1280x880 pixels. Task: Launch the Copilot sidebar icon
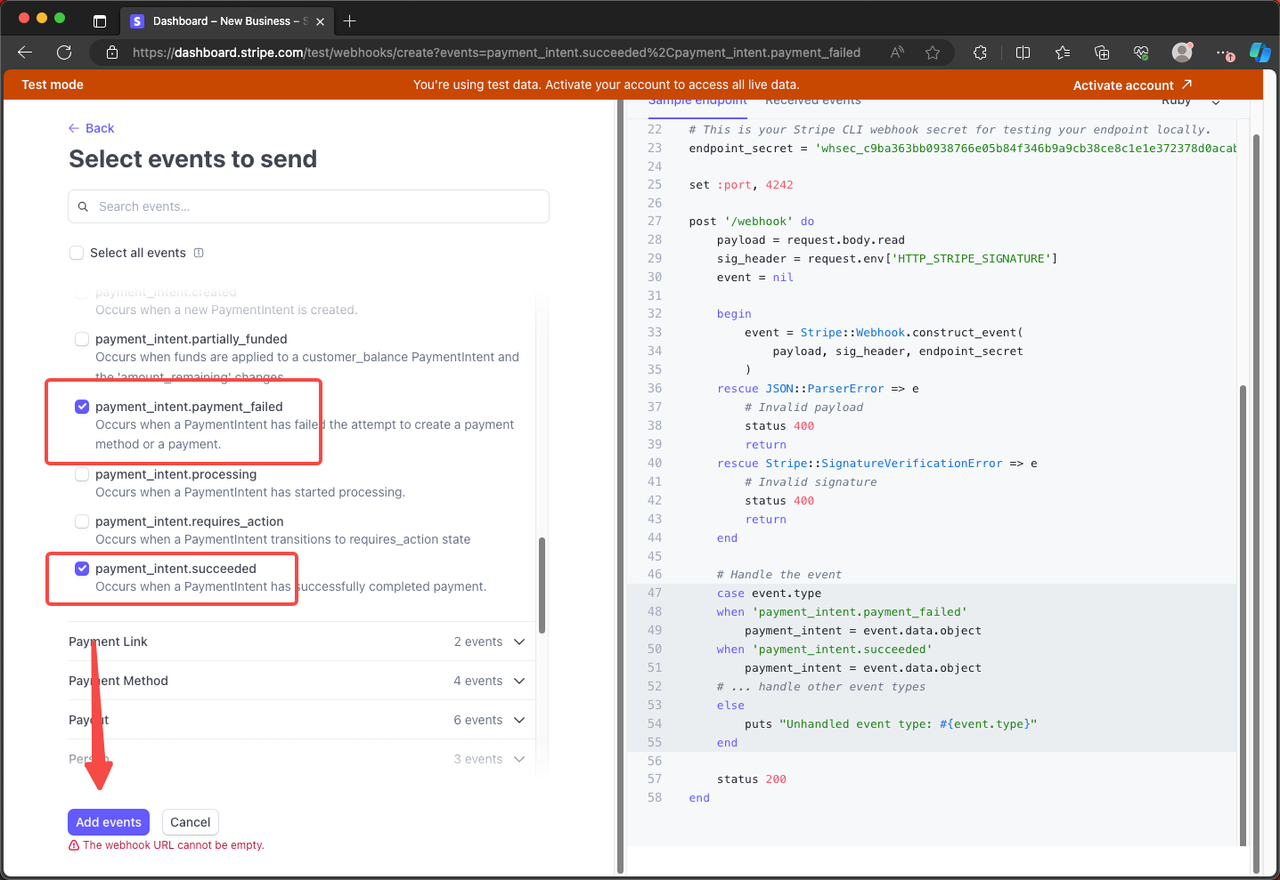tap(1260, 53)
